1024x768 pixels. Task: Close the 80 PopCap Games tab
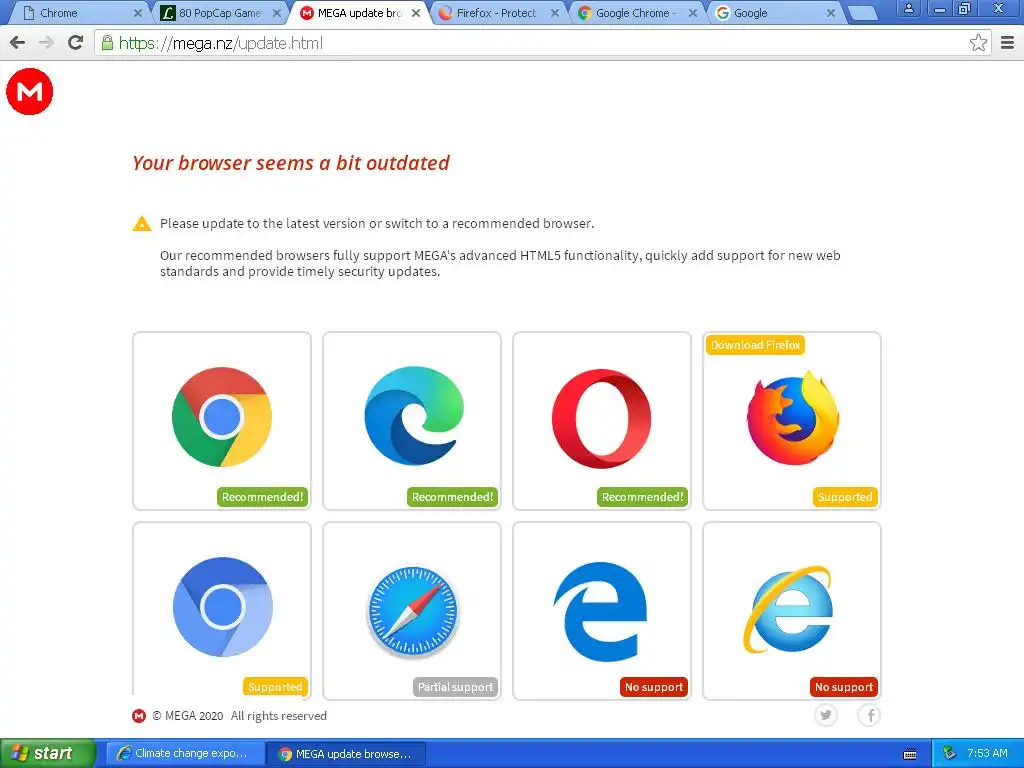277,13
